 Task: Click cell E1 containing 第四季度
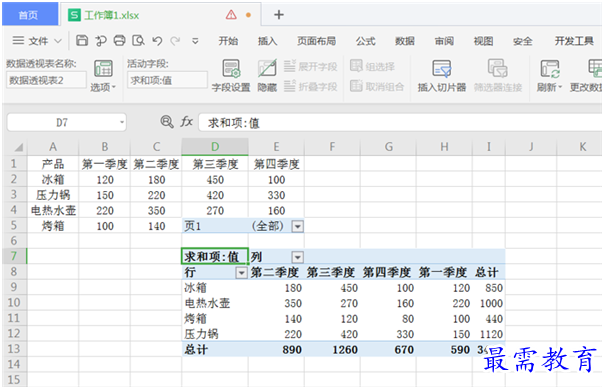click(x=276, y=164)
